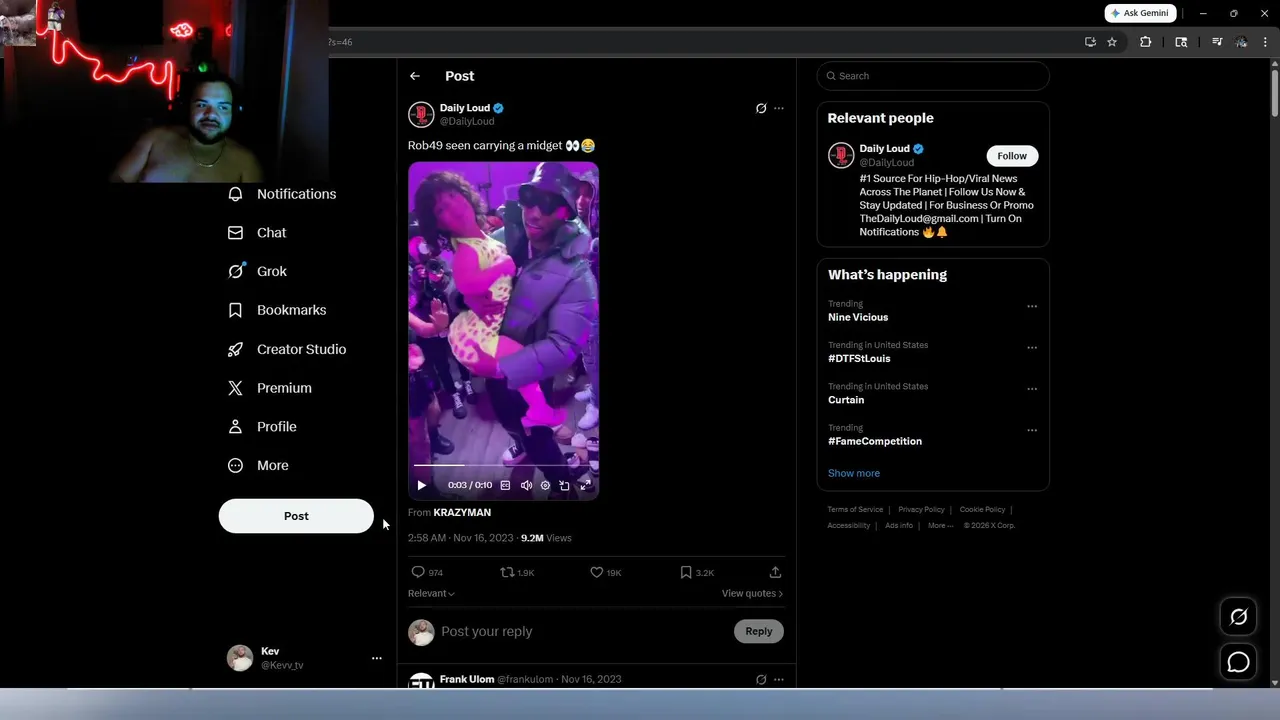Toggle video captions

tap(505, 485)
